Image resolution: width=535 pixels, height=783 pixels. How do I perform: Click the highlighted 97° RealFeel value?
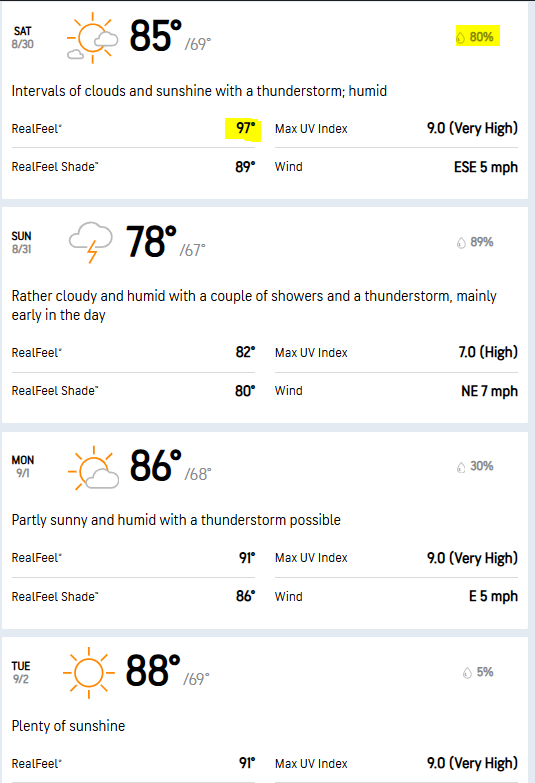coord(245,128)
